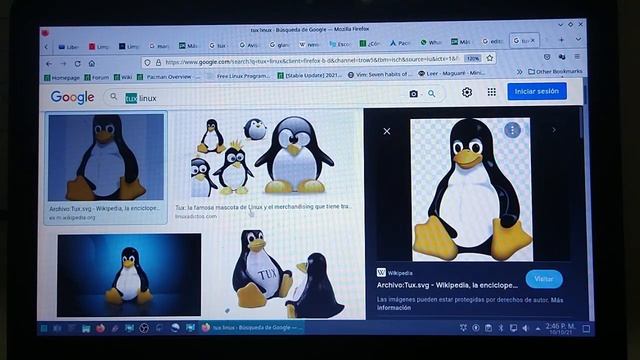Open a new tab with plus button

[561, 40]
